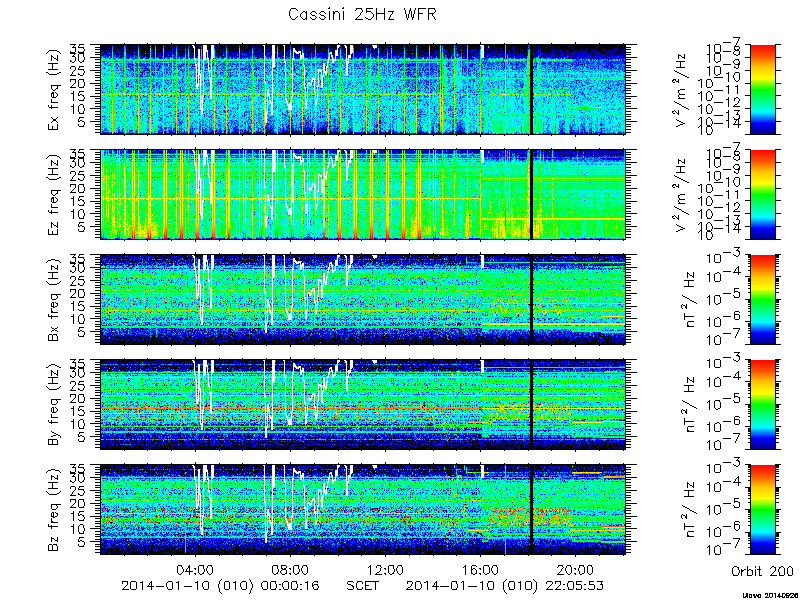Click the start time '2014-01-10 (010) 00:00:16'
Image resolution: width=800 pixels, height=600 pixels.
pos(220,585)
